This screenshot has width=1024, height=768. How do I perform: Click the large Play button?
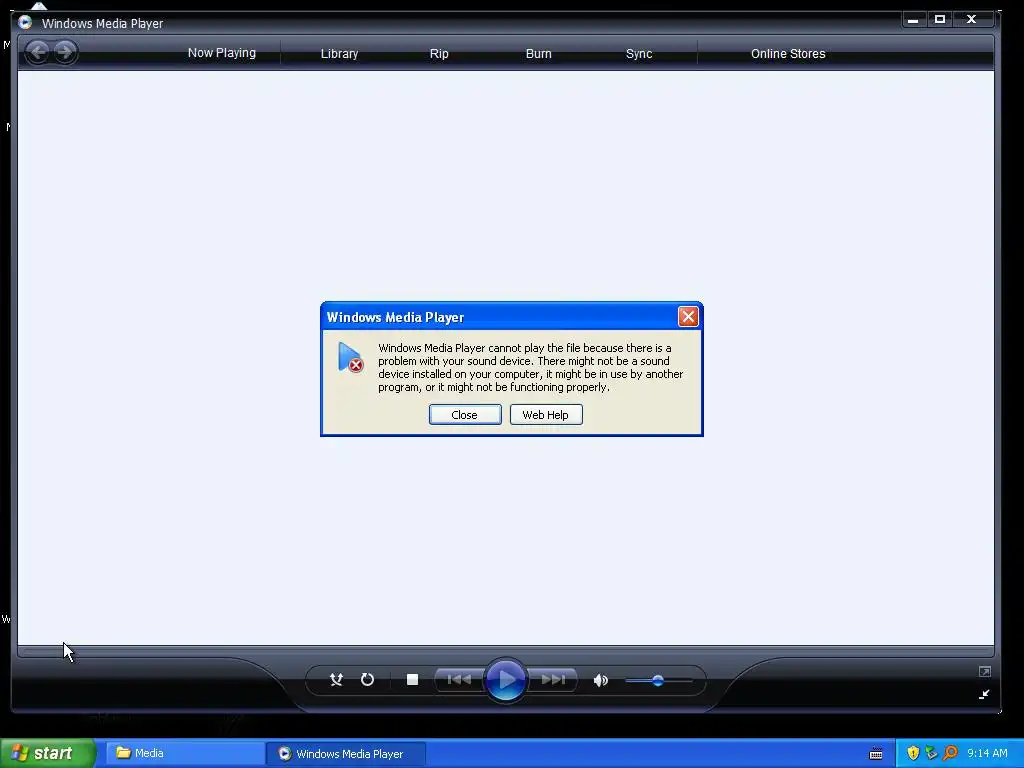click(x=505, y=680)
